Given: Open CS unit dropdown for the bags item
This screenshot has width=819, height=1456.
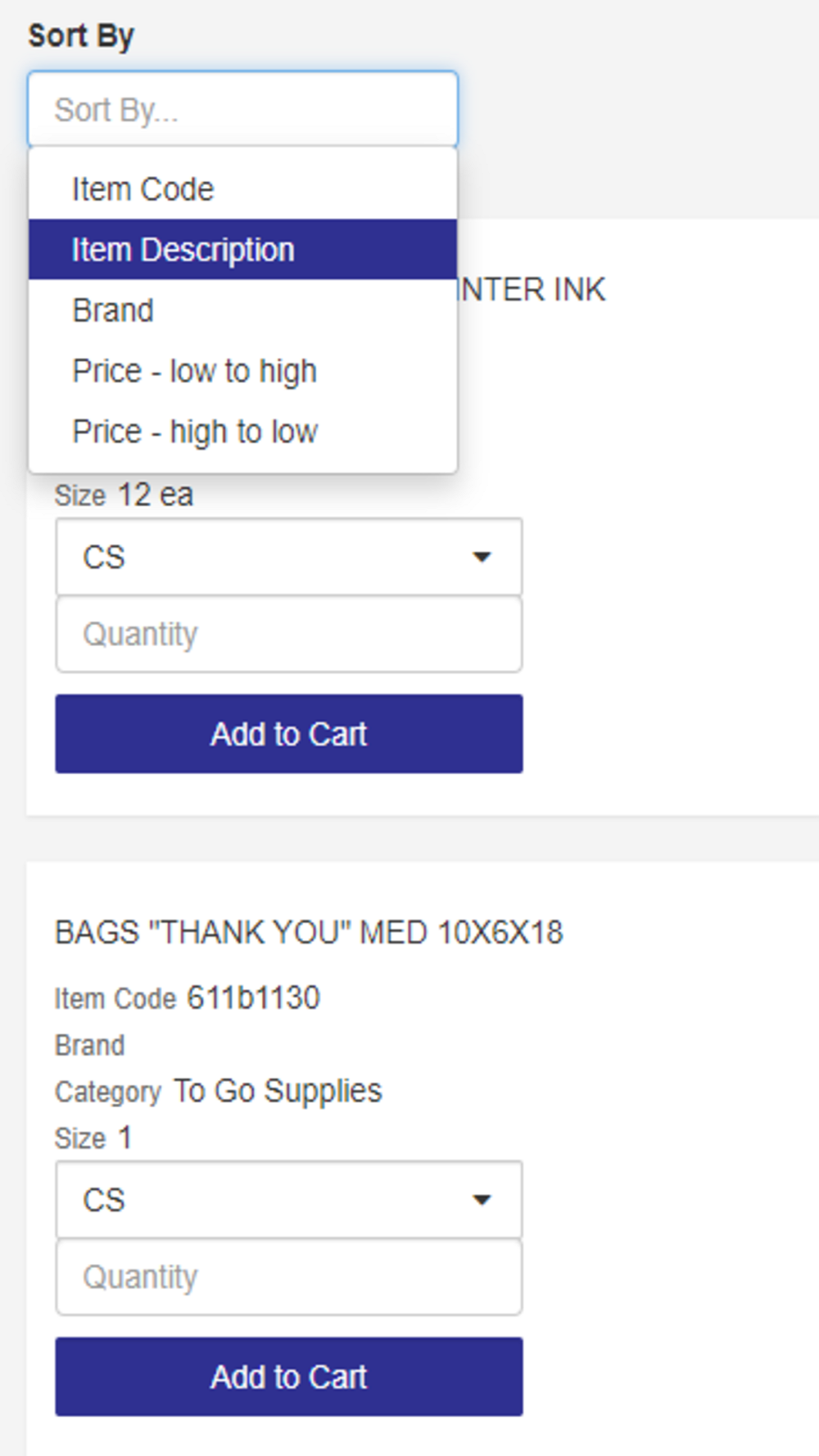Looking at the screenshot, I should coord(288,1200).
